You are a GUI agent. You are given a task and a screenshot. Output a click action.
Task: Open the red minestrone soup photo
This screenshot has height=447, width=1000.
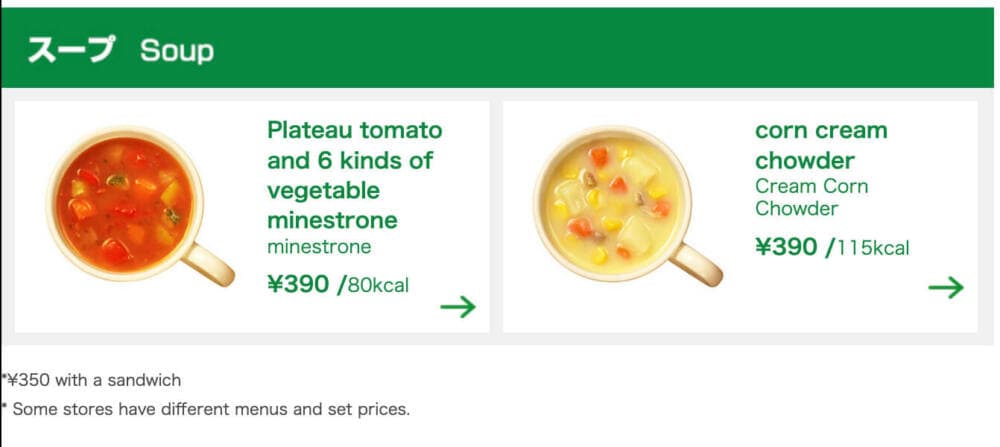click(139, 206)
